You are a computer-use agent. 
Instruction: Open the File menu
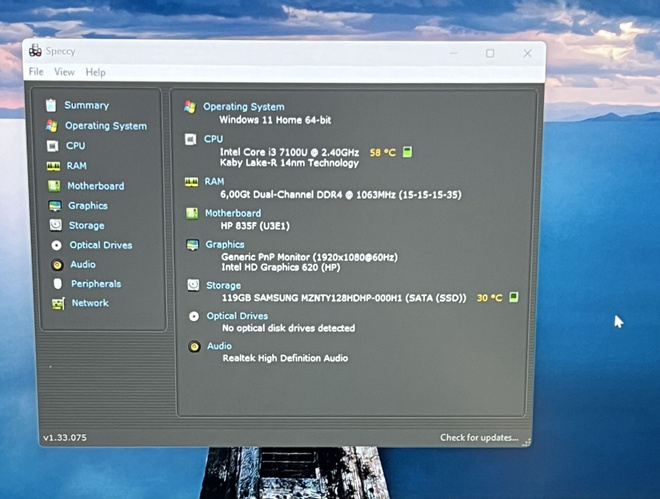click(x=36, y=72)
